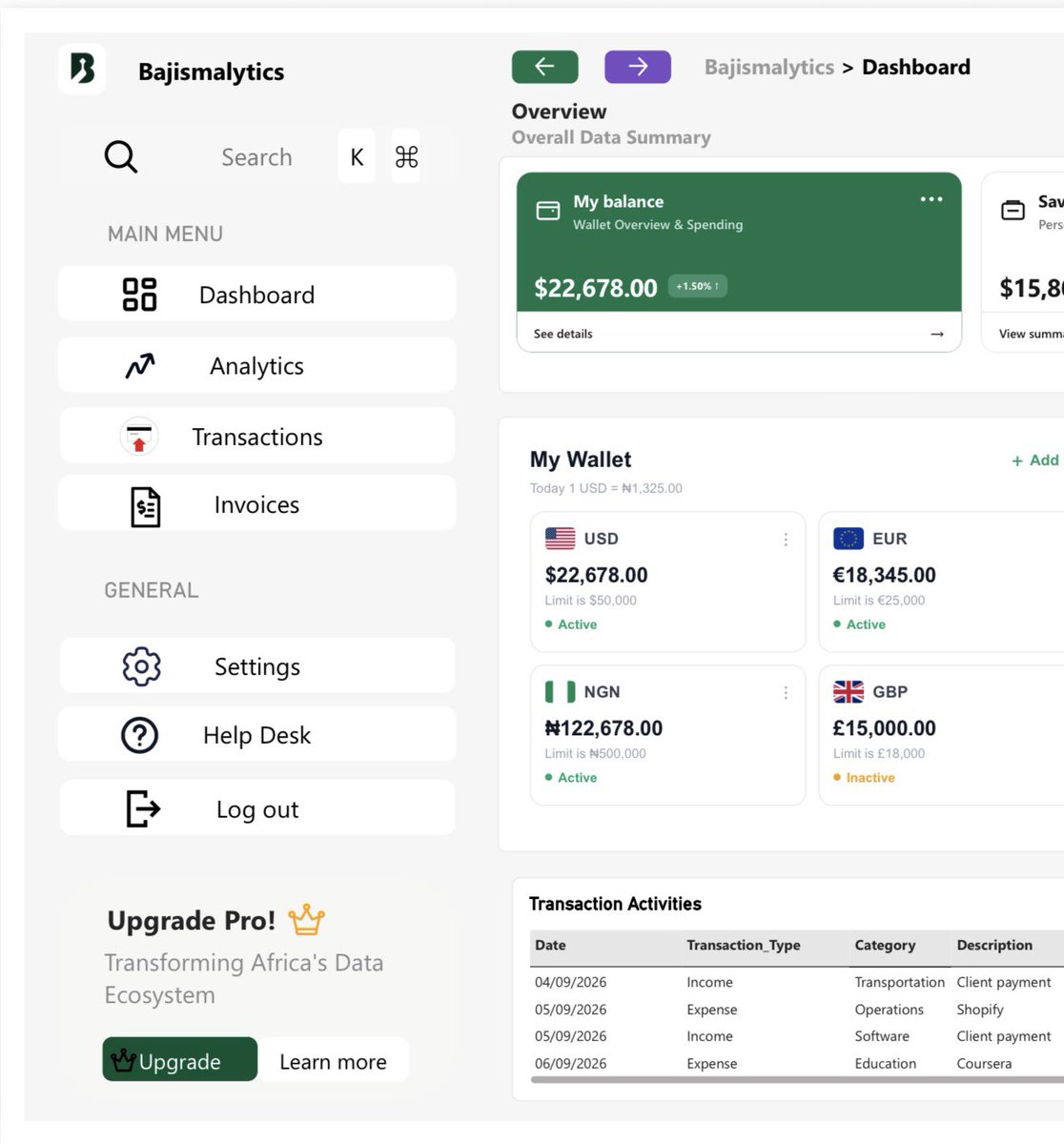Click the + Add wallet link
Screen dimensions: 1064x1144
1036,460
